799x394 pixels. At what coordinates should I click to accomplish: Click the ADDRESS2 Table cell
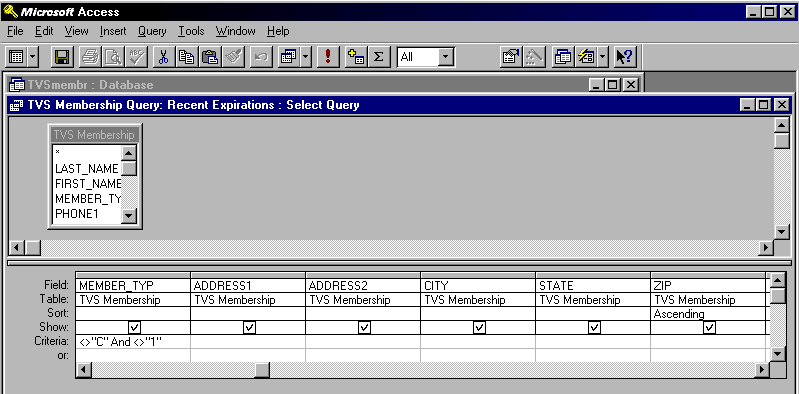coord(363,300)
